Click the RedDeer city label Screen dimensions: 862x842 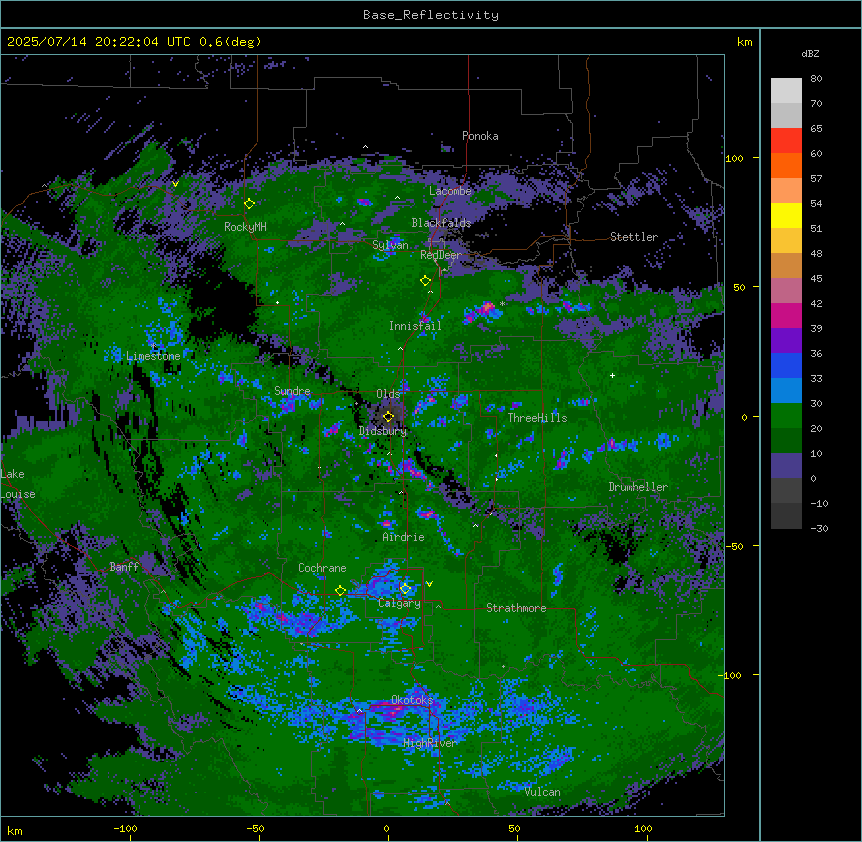(440, 255)
